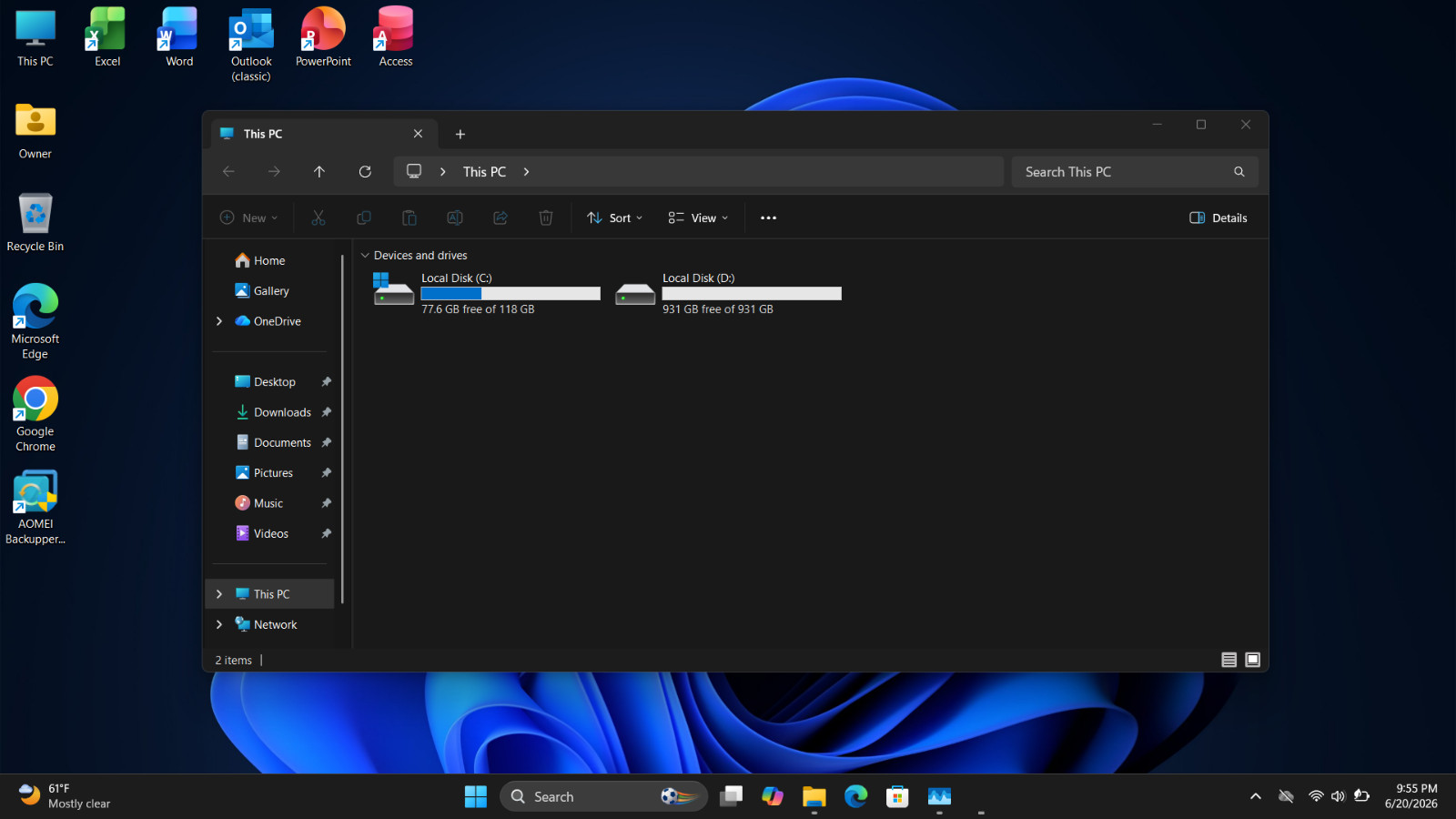
Task: Toggle the Details pane
Action: (1218, 218)
